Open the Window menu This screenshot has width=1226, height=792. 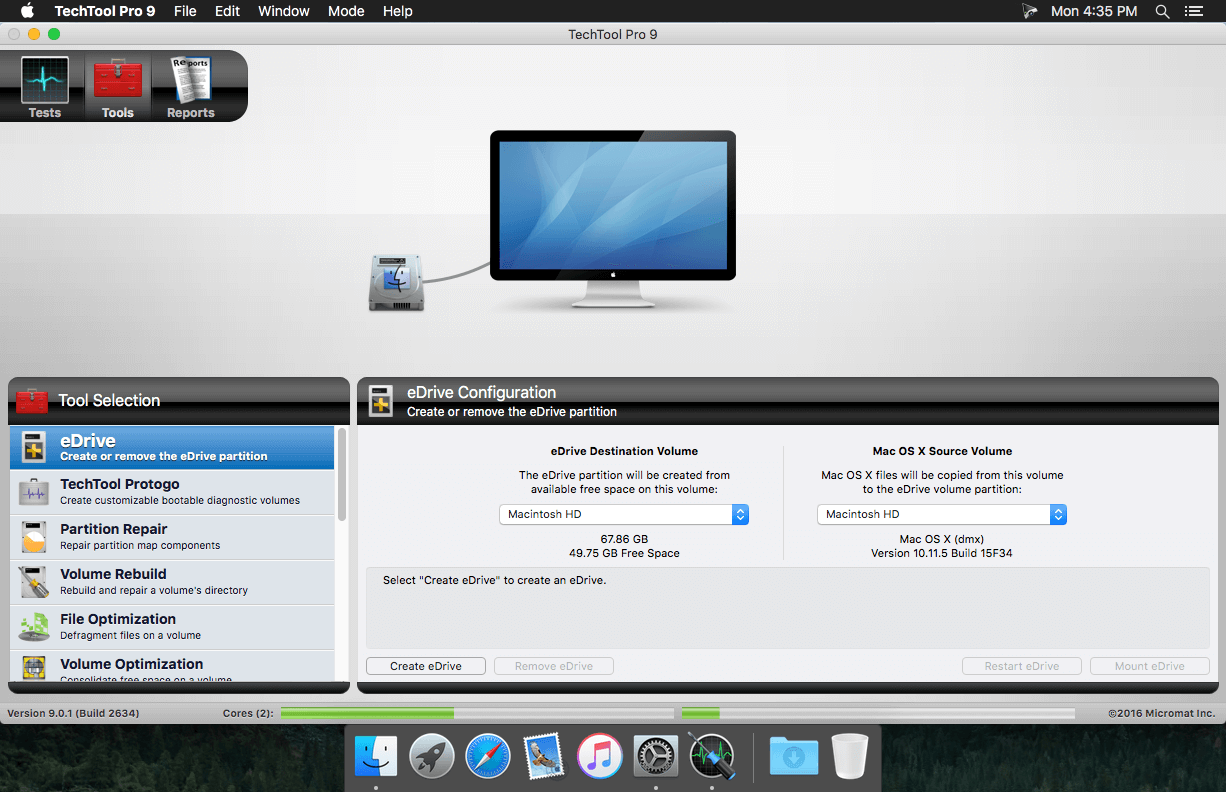[x=283, y=12]
